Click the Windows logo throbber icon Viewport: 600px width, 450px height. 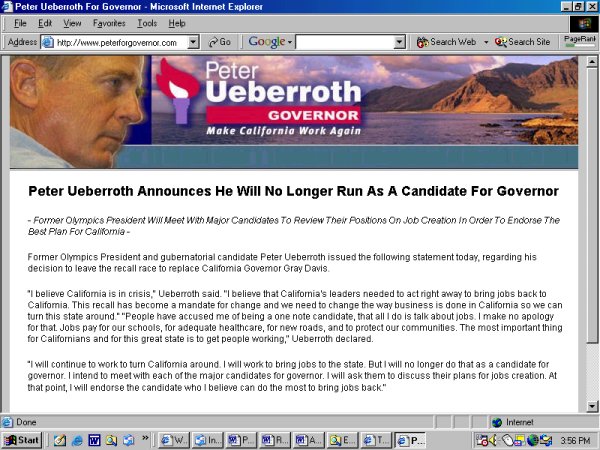click(x=584, y=24)
